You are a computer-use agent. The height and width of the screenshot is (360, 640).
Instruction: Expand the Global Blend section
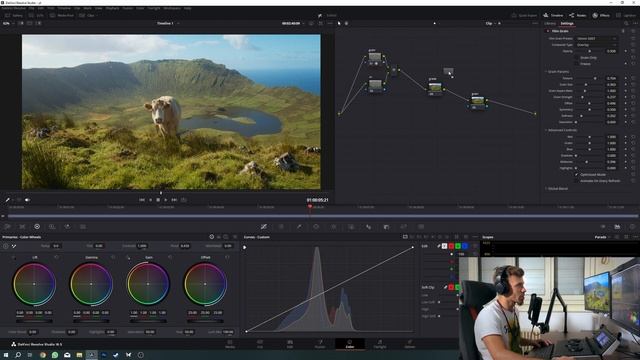click(546, 189)
